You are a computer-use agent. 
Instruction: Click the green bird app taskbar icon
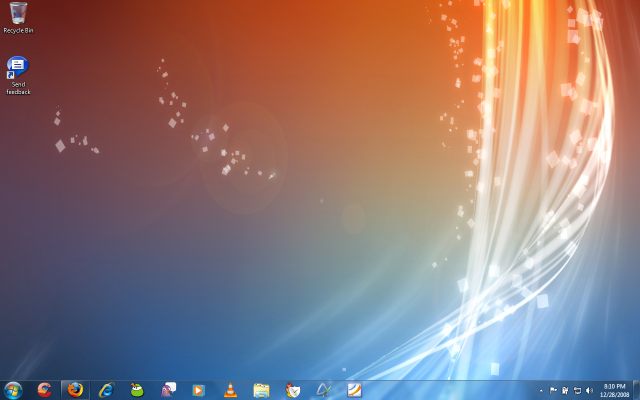[137, 390]
